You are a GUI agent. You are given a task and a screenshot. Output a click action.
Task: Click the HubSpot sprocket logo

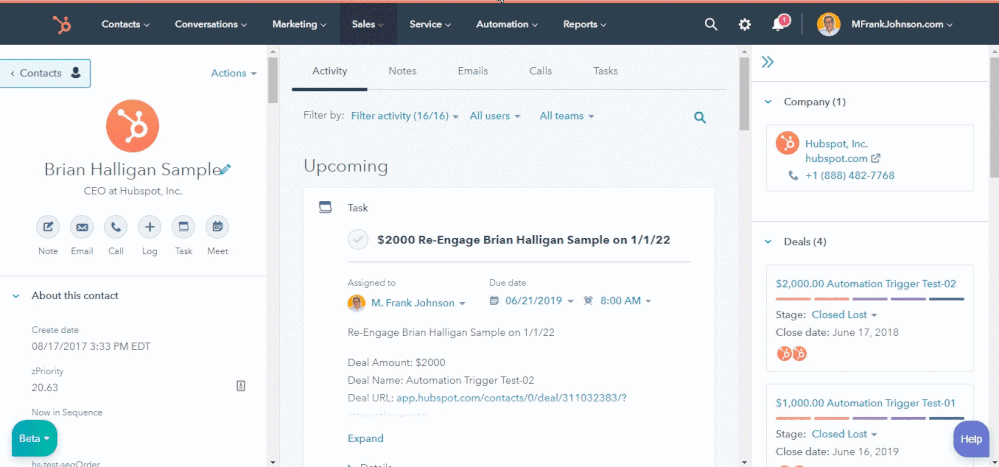[62, 24]
